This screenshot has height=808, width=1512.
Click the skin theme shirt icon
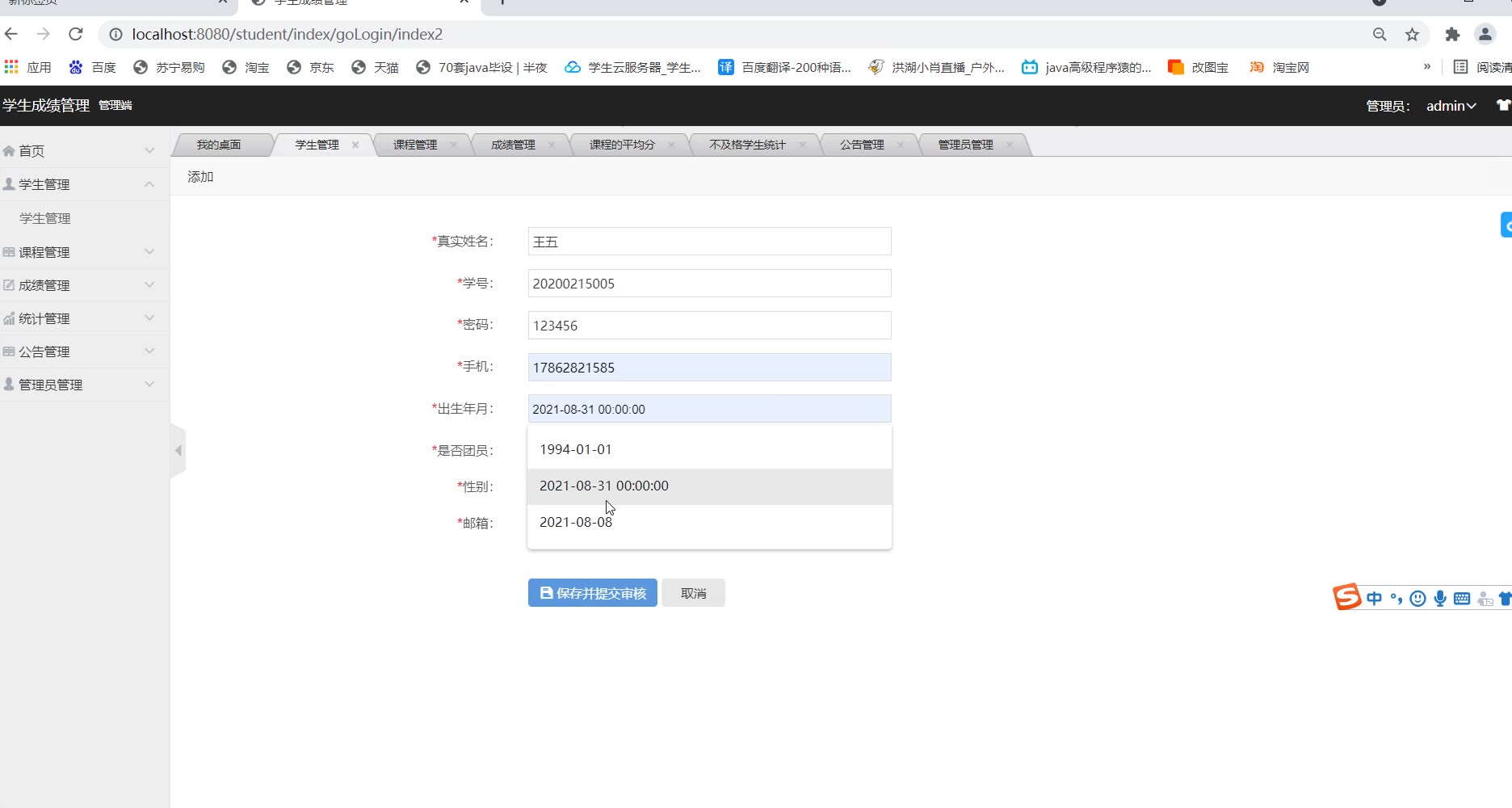pyautogui.click(x=1502, y=105)
